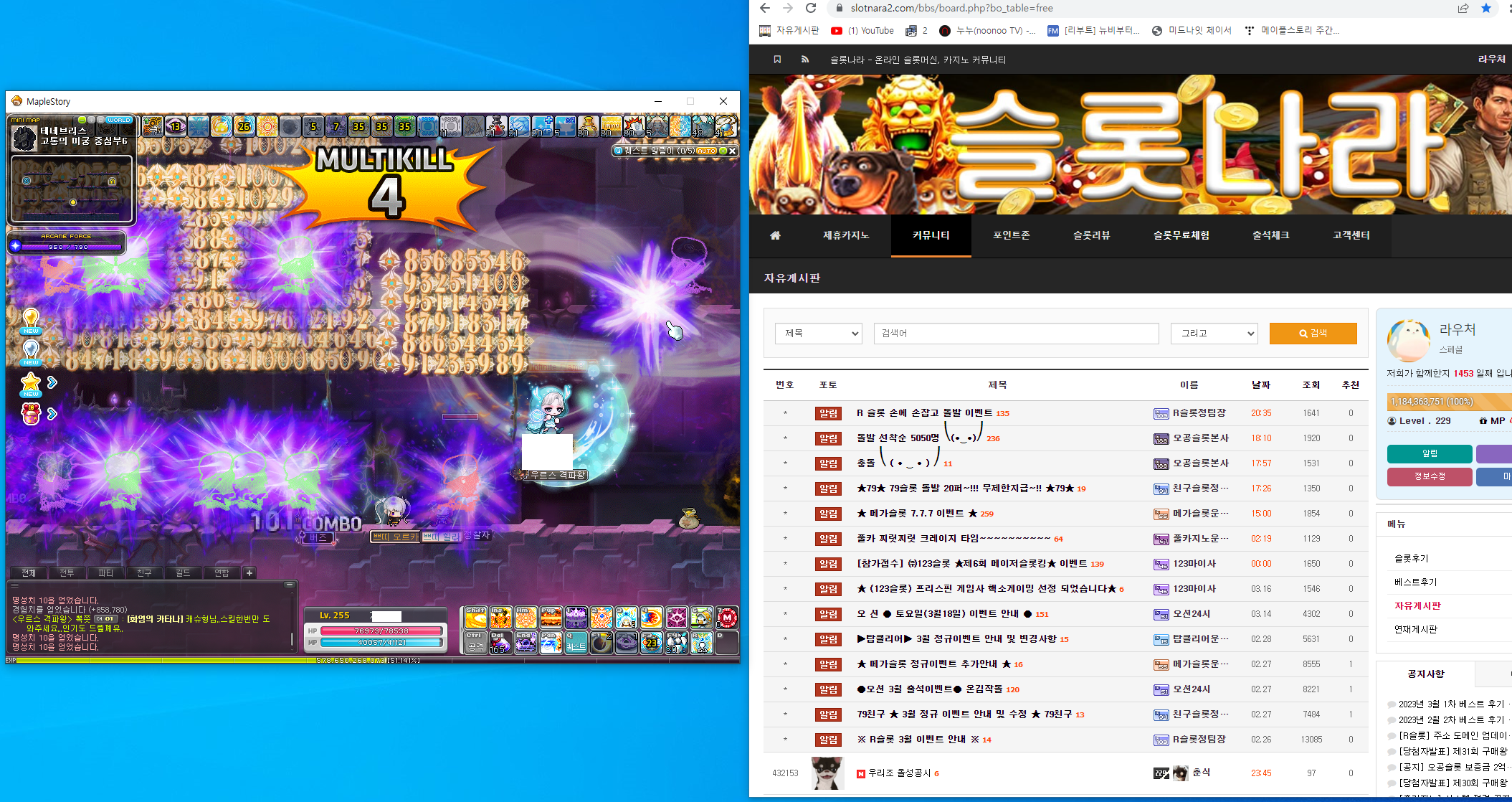Close the quest notifier panel
The height and width of the screenshot is (802, 1512).
point(733,151)
